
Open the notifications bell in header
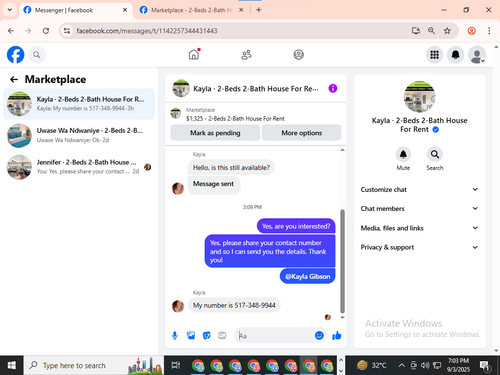click(455, 55)
